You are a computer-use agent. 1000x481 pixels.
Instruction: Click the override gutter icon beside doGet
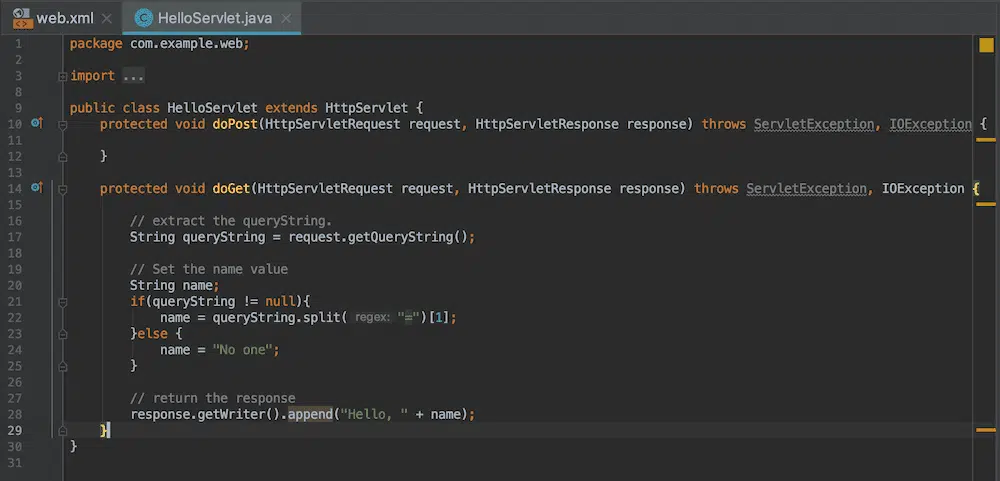tap(37, 187)
